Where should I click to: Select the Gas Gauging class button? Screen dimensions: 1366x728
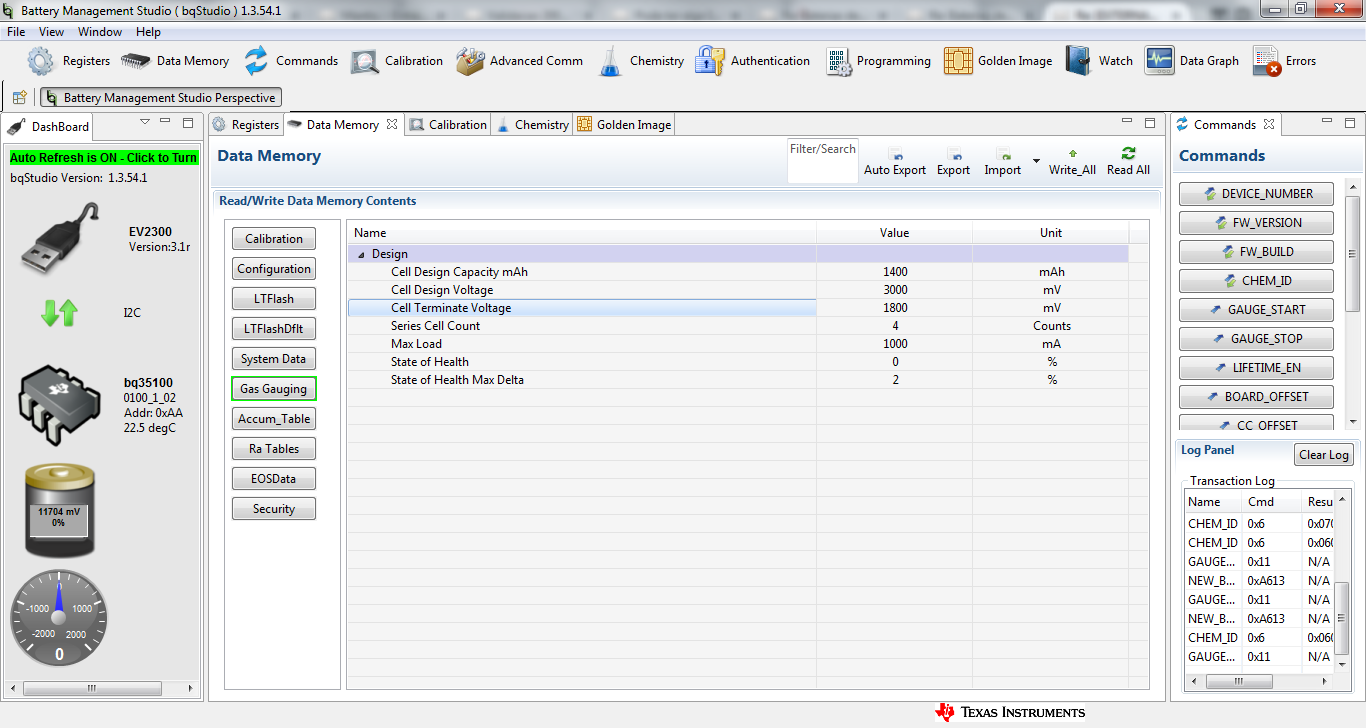click(274, 389)
